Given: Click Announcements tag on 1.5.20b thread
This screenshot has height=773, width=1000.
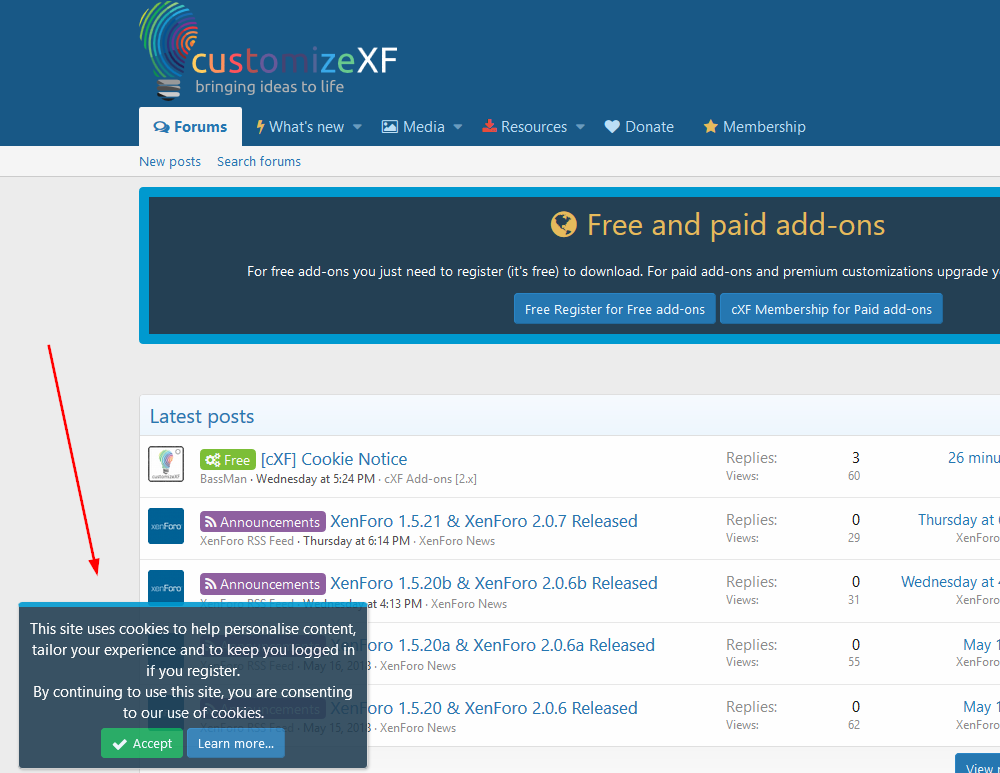Looking at the screenshot, I should [262, 584].
